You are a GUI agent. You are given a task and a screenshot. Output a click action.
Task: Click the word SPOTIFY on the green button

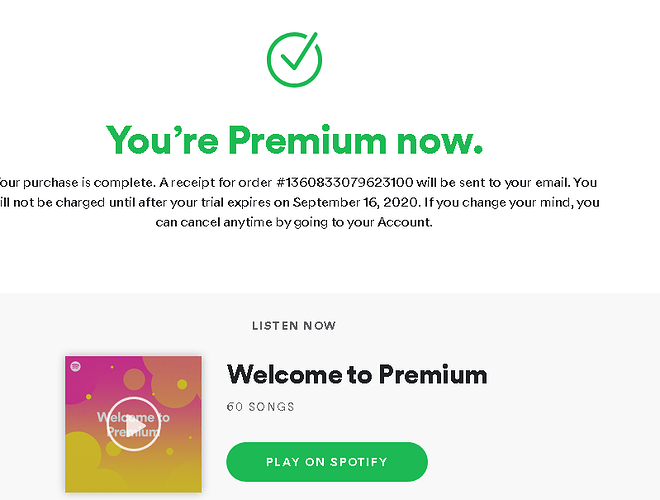point(359,462)
